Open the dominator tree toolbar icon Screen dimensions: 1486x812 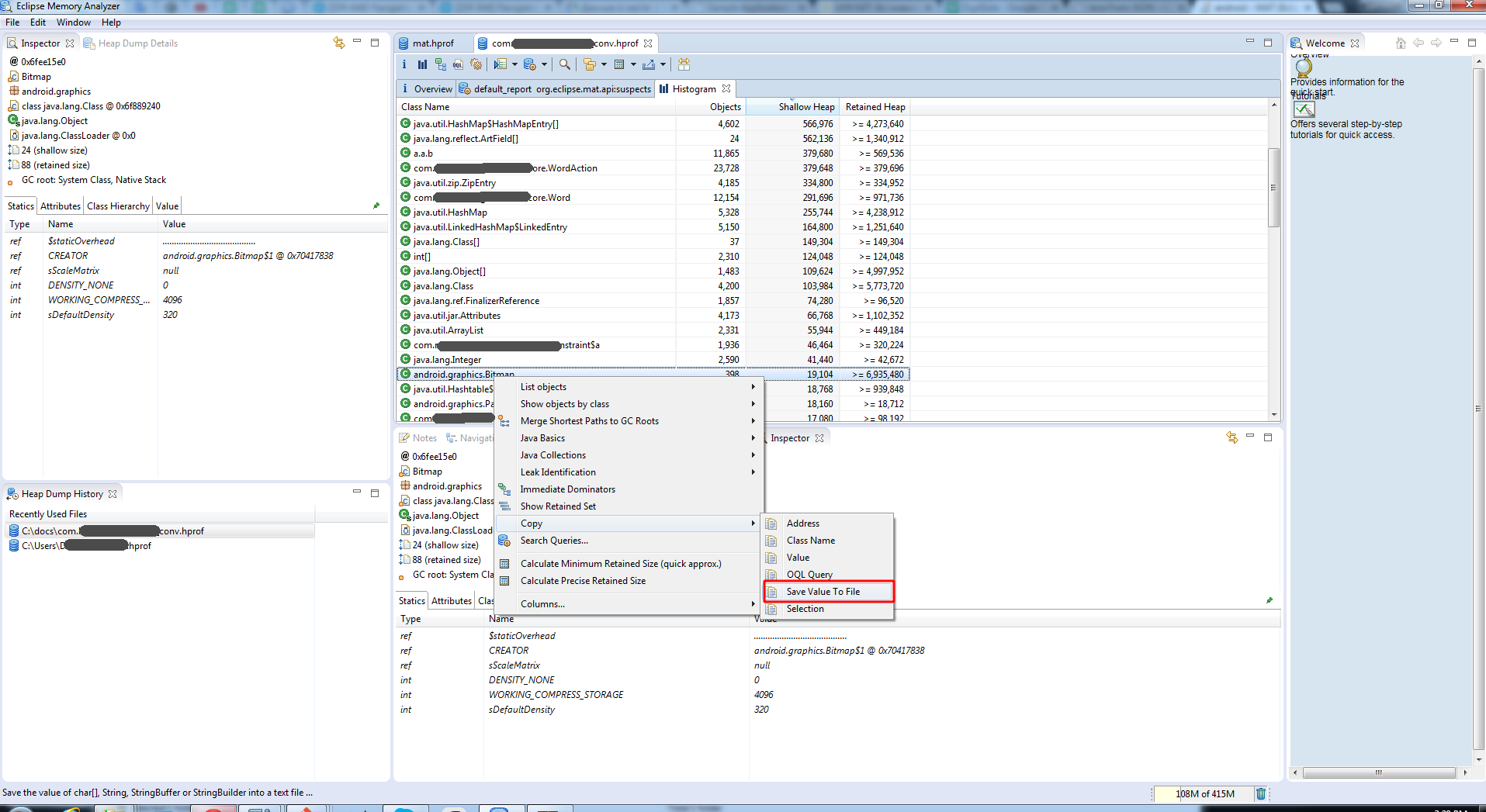pos(440,64)
